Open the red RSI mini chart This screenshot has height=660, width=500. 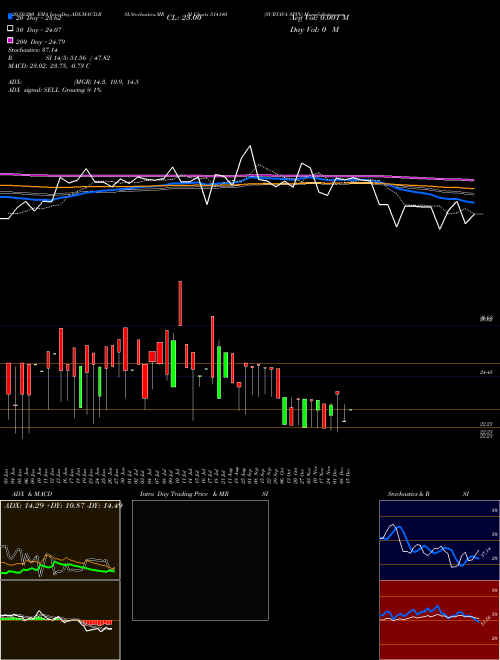(x=439, y=620)
